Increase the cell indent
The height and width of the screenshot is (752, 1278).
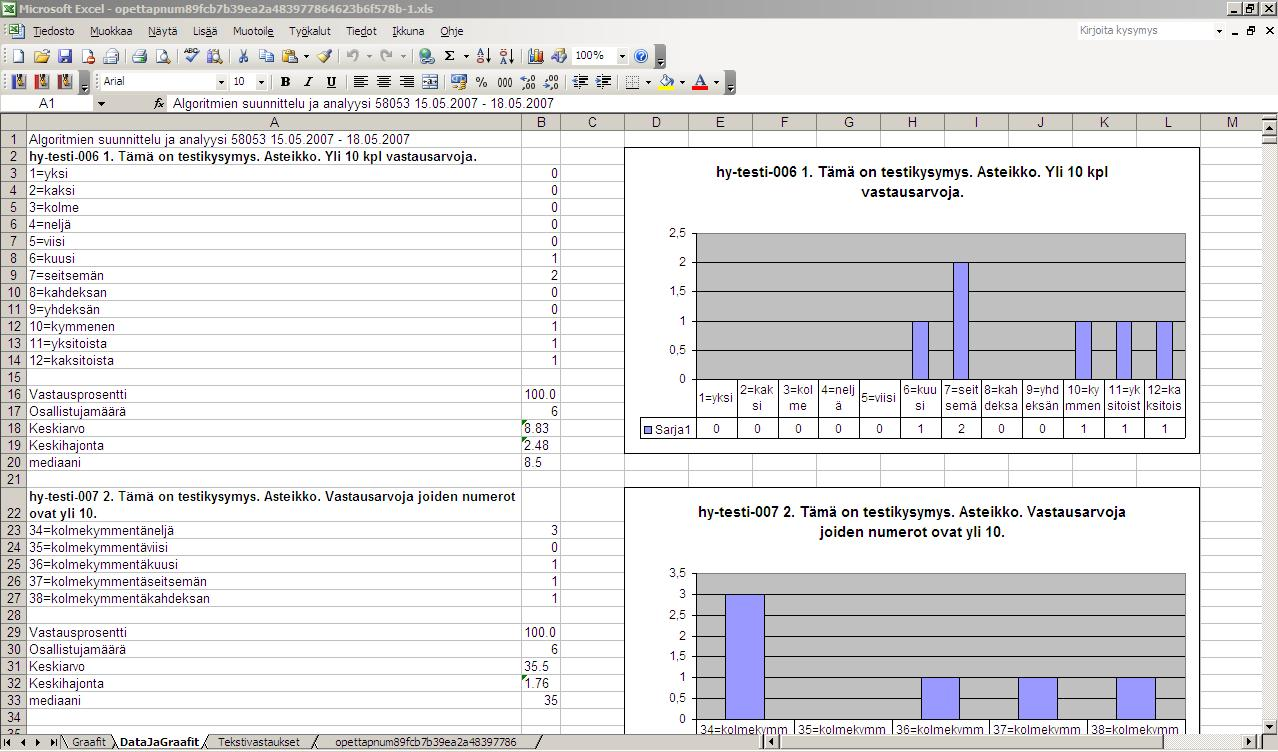pos(603,82)
